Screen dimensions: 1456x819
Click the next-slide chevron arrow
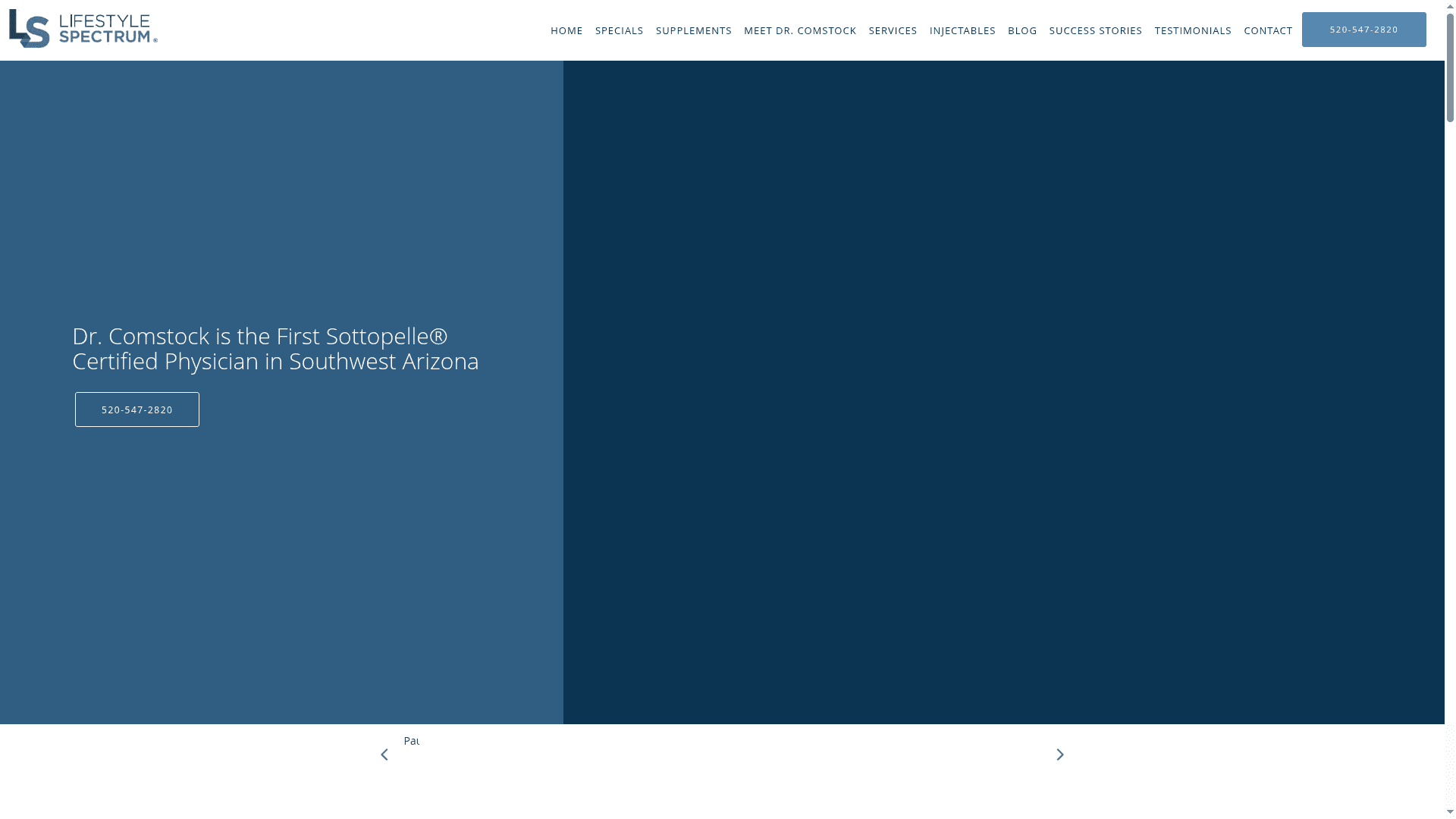pos(1060,754)
